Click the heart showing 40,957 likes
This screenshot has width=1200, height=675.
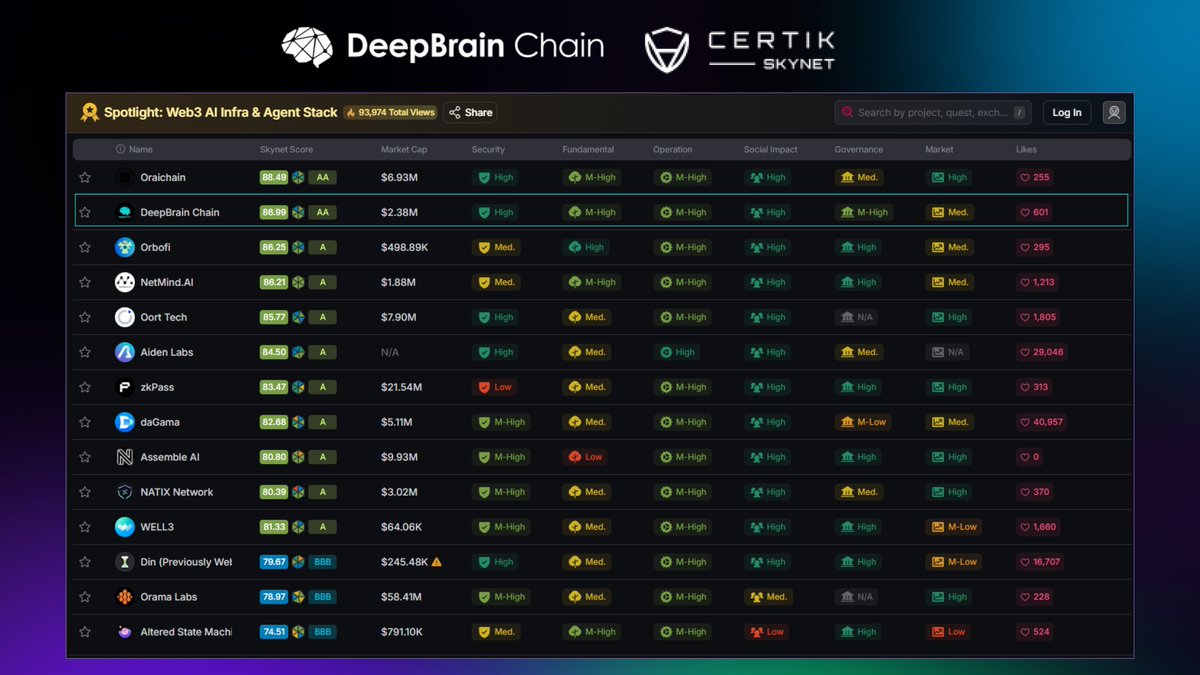click(x=1024, y=422)
